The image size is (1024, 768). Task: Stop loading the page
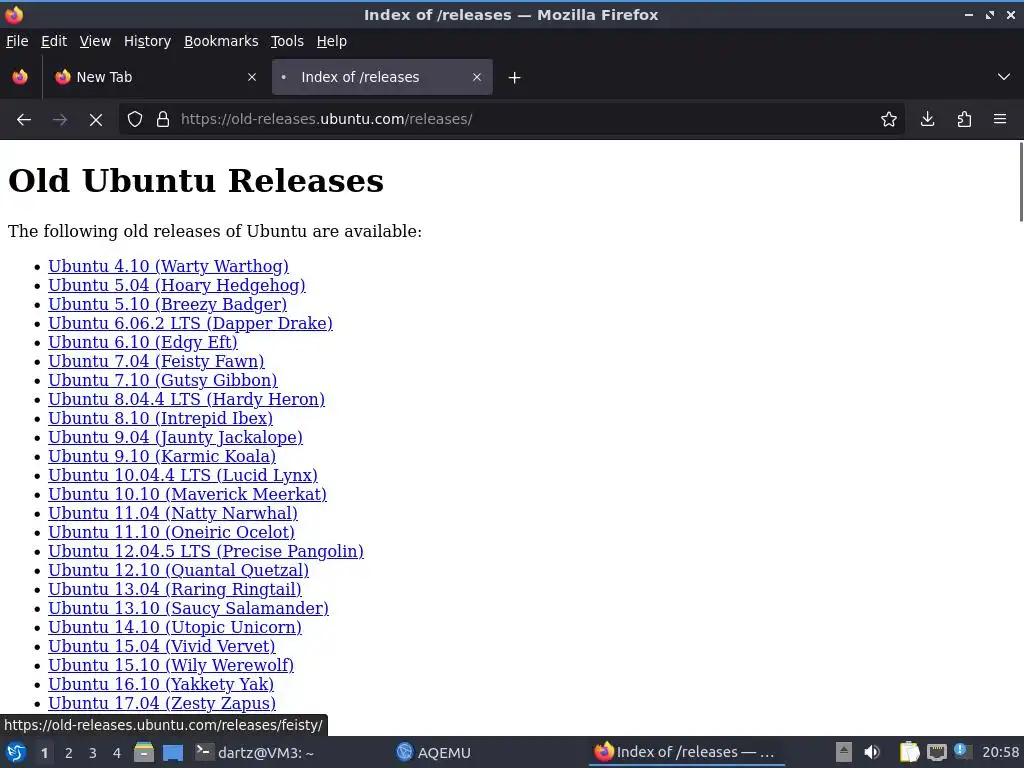click(x=95, y=120)
